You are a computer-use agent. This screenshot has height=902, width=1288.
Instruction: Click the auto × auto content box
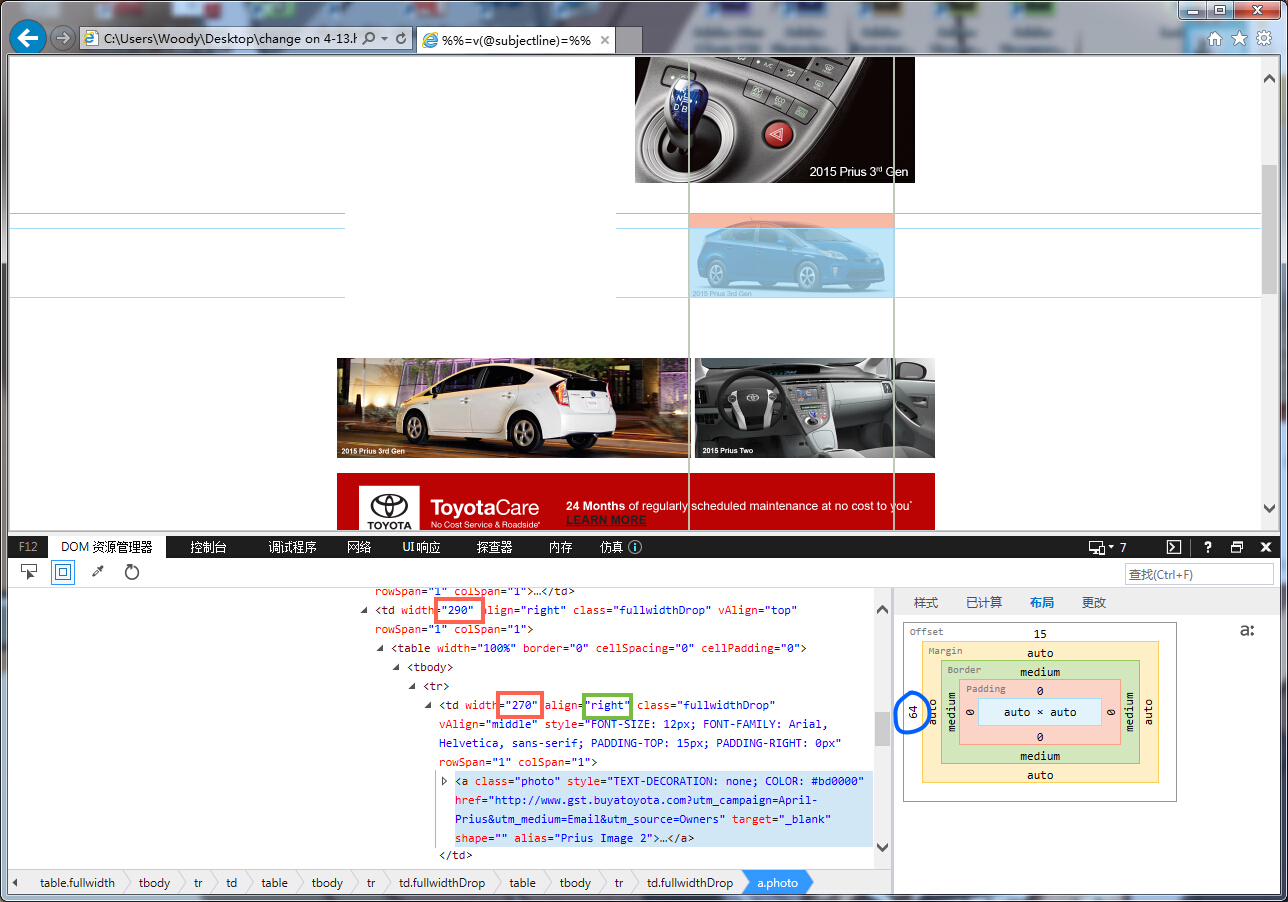tap(1040, 712)
